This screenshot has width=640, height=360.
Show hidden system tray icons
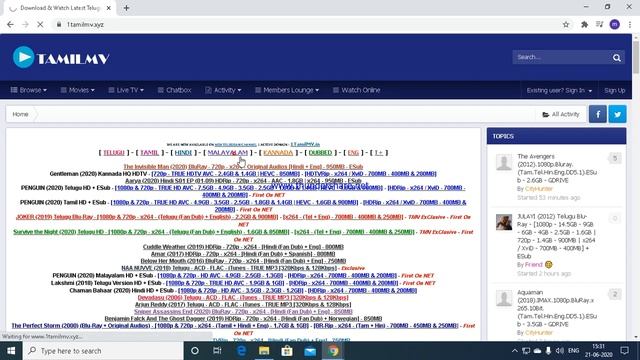[x=515, y=351]
